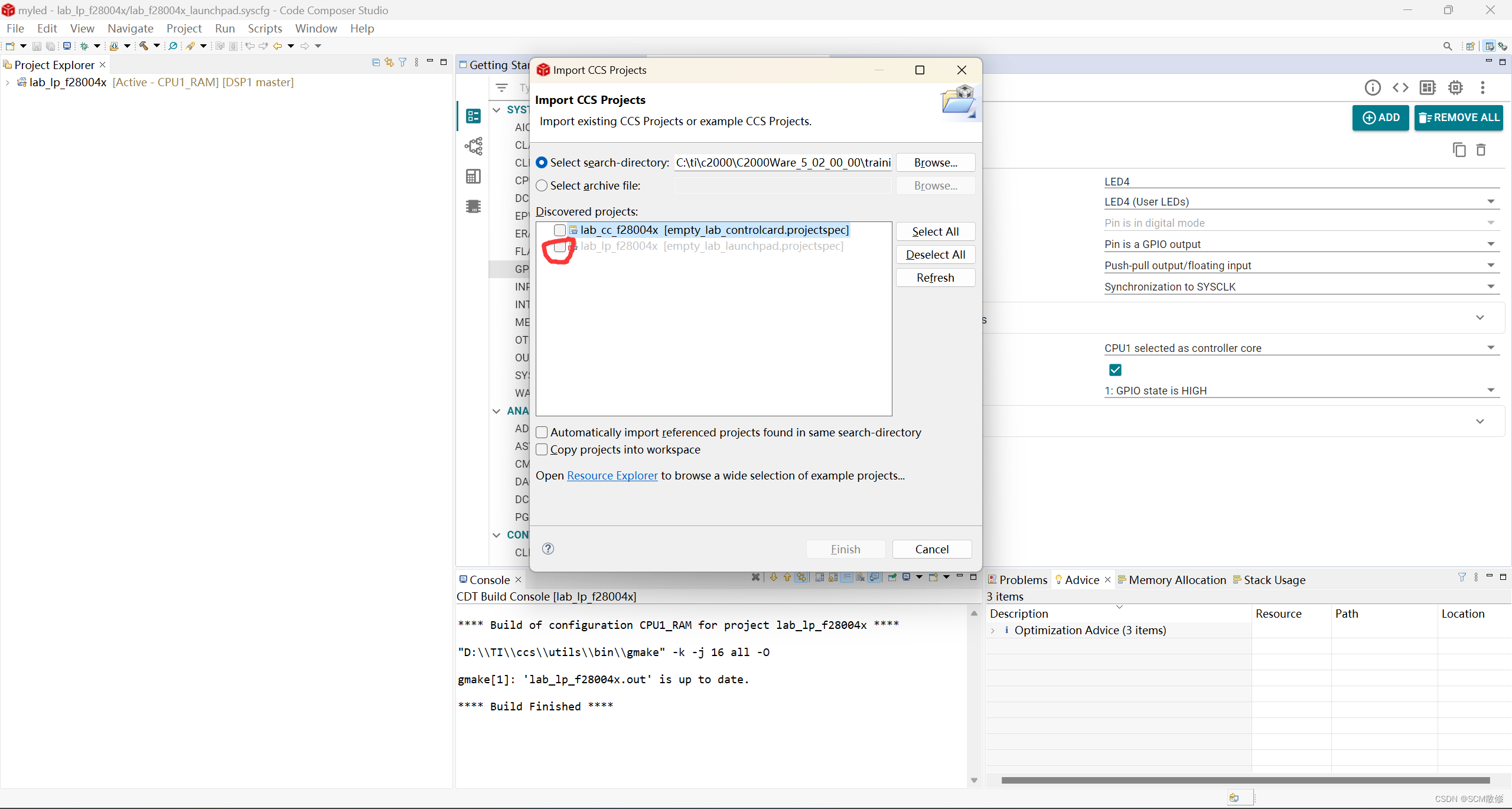The width and height of the screenshot is (1512, 809).
Task: Click the search magnifier in top toolbar
Action: tap(1447, 46)
